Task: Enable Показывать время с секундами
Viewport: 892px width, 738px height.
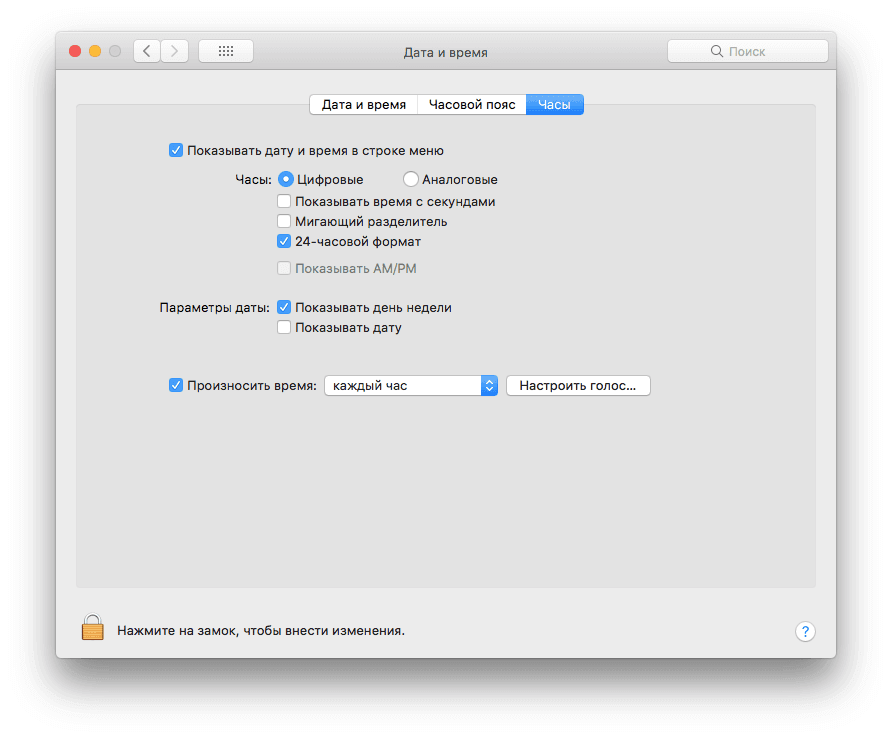Action: point(284,202)
